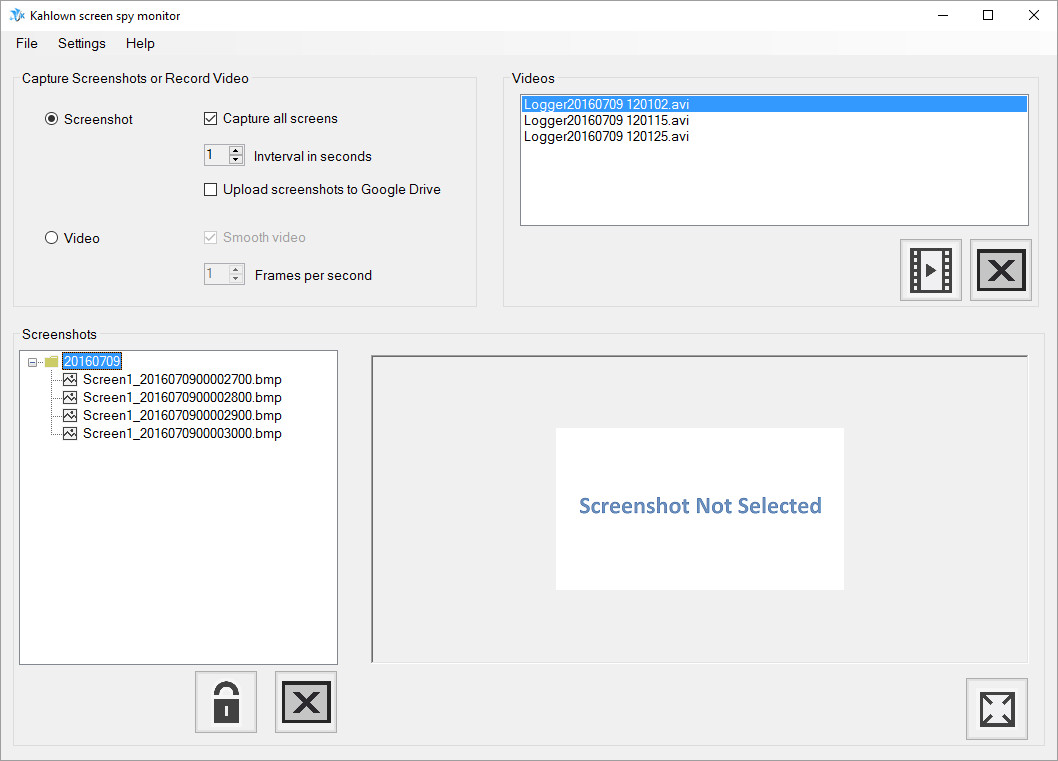The image size is (1058, 761).
Task: Click the 20160709 folder icon
Action: pos(51,362)
